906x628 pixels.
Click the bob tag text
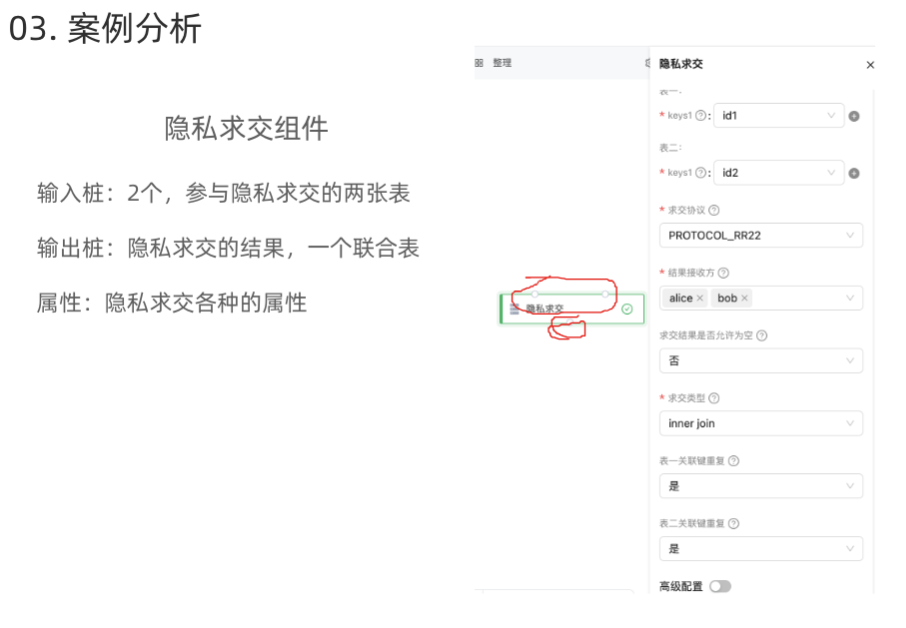727,298
